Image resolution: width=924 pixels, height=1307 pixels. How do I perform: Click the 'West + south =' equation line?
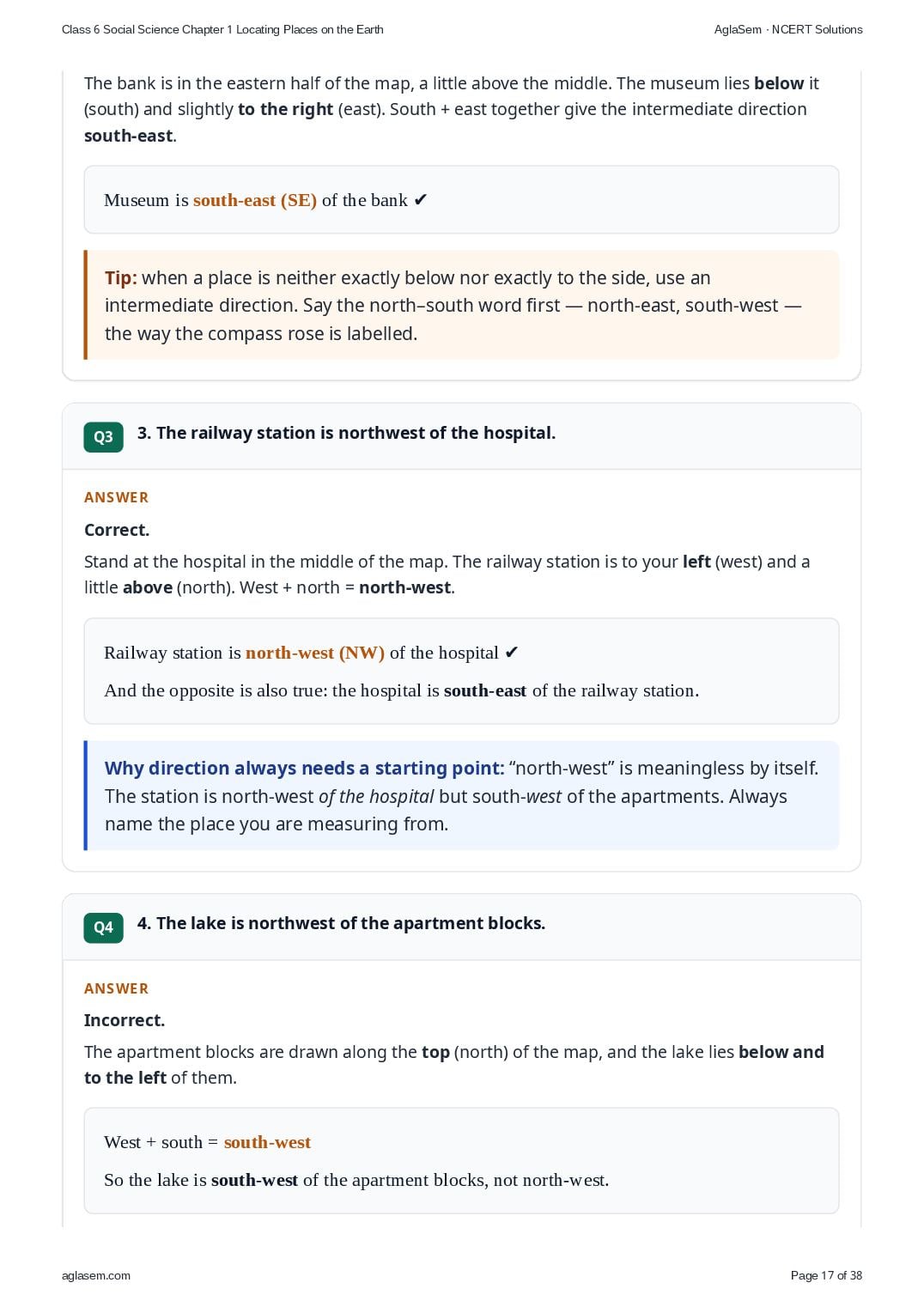[x=207, y=1142]
